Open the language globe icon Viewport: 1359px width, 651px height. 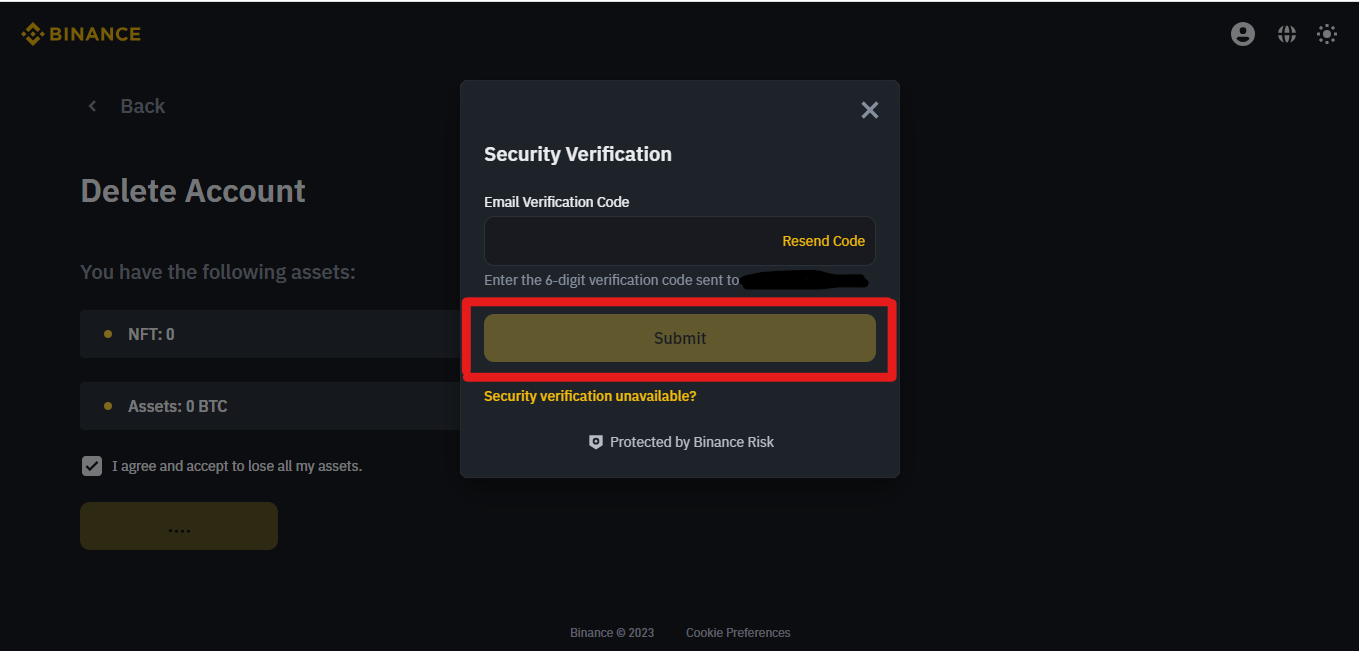tap(1287, 34)
